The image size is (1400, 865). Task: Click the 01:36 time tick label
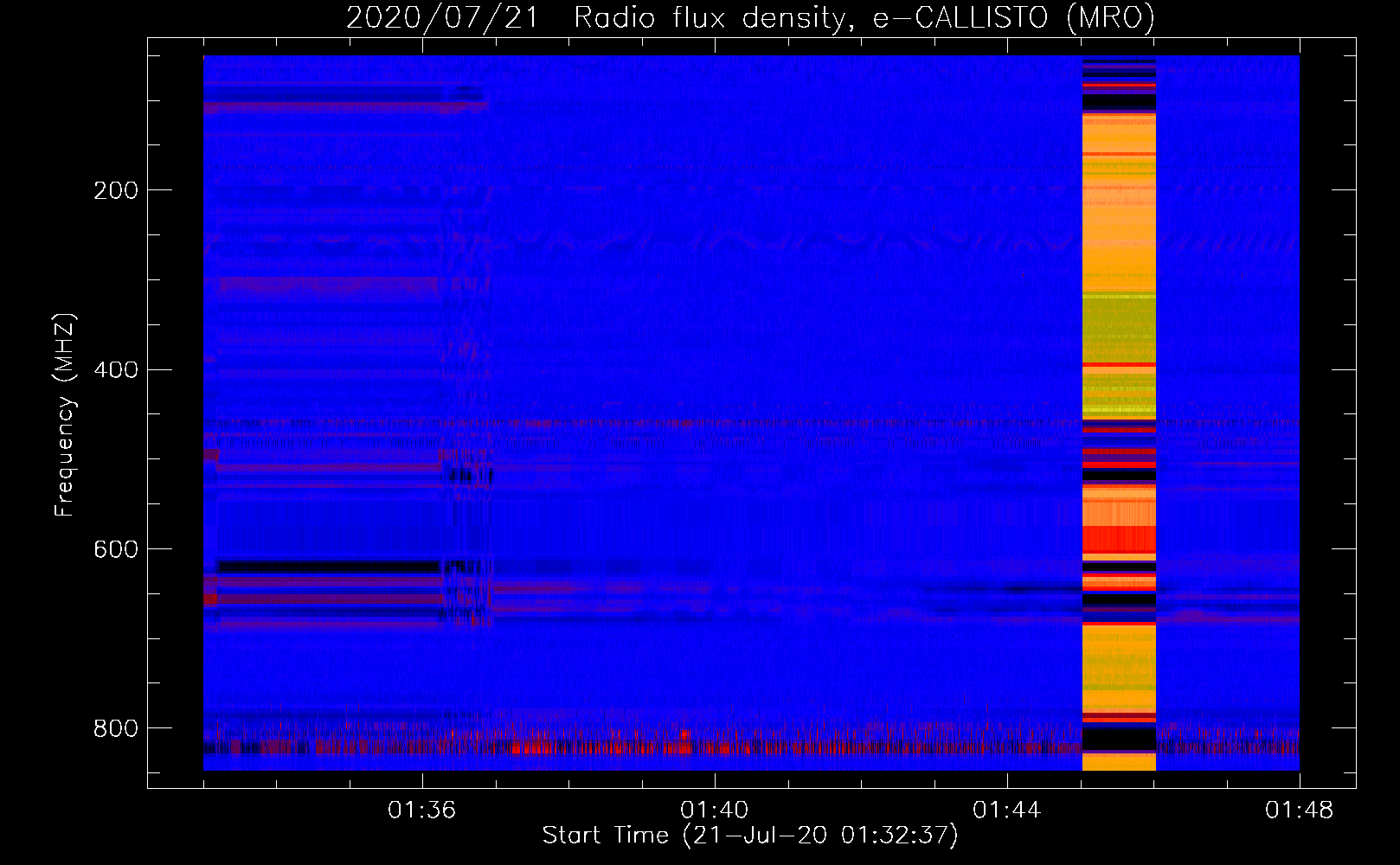coord(422,811)
